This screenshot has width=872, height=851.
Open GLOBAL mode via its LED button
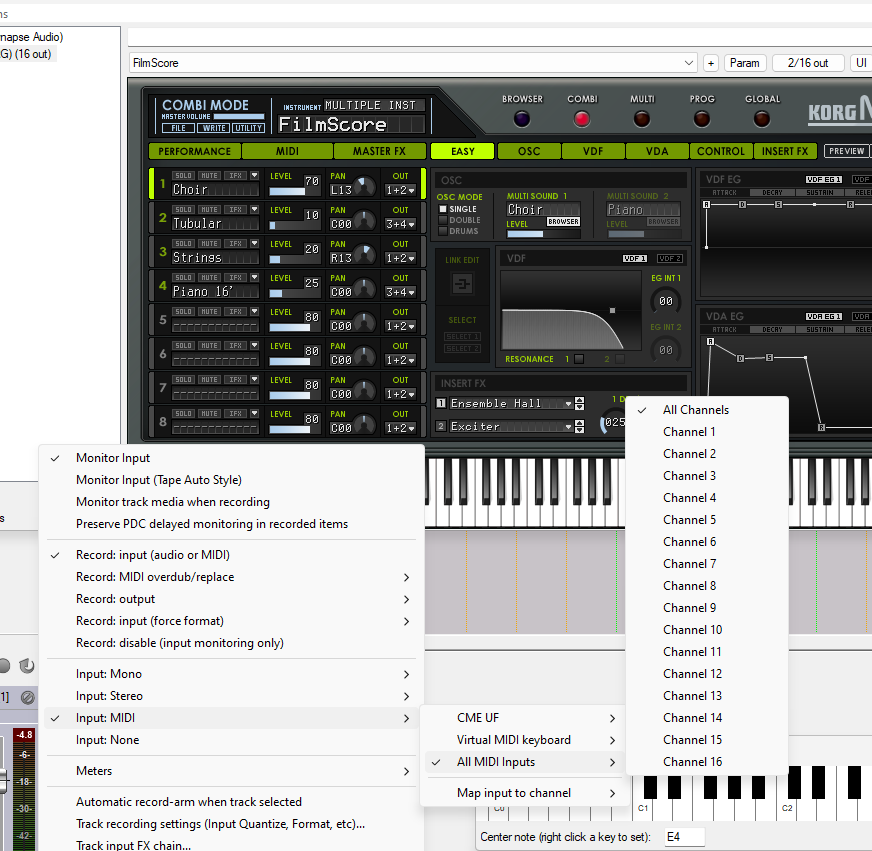[762, 119]
